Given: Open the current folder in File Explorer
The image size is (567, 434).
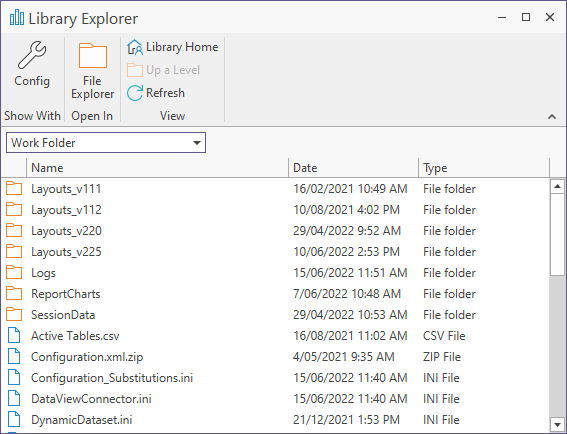Looking at the screenshot, I should tap(93, 71).
